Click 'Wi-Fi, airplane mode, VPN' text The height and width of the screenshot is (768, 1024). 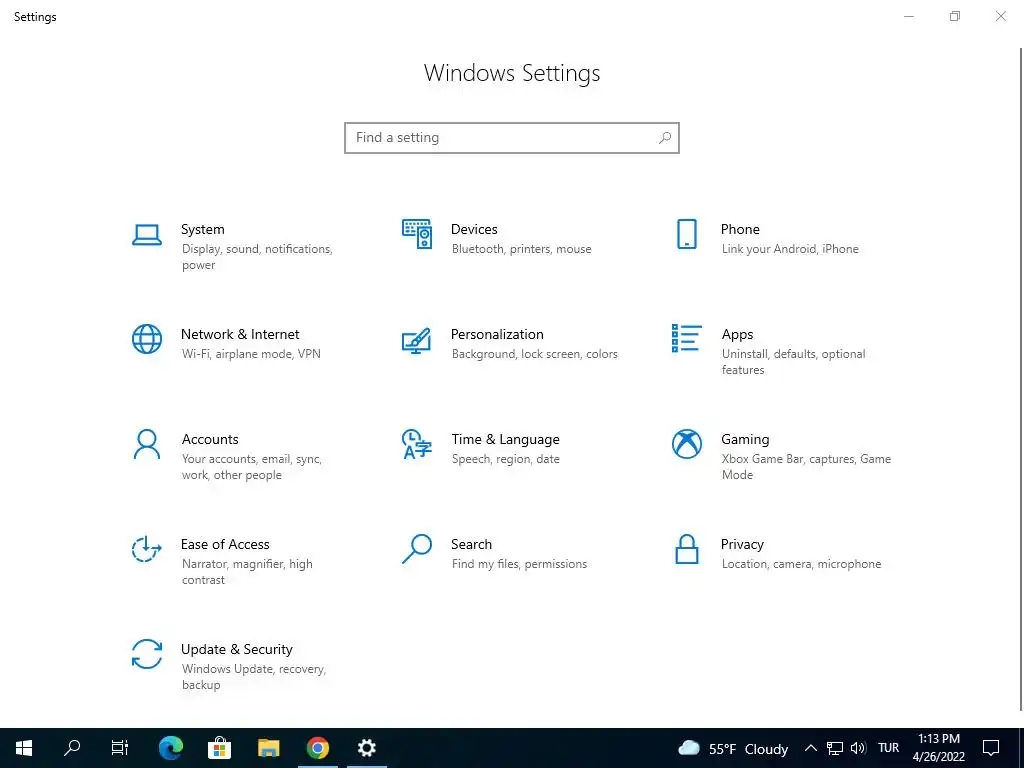pos(251,354)
